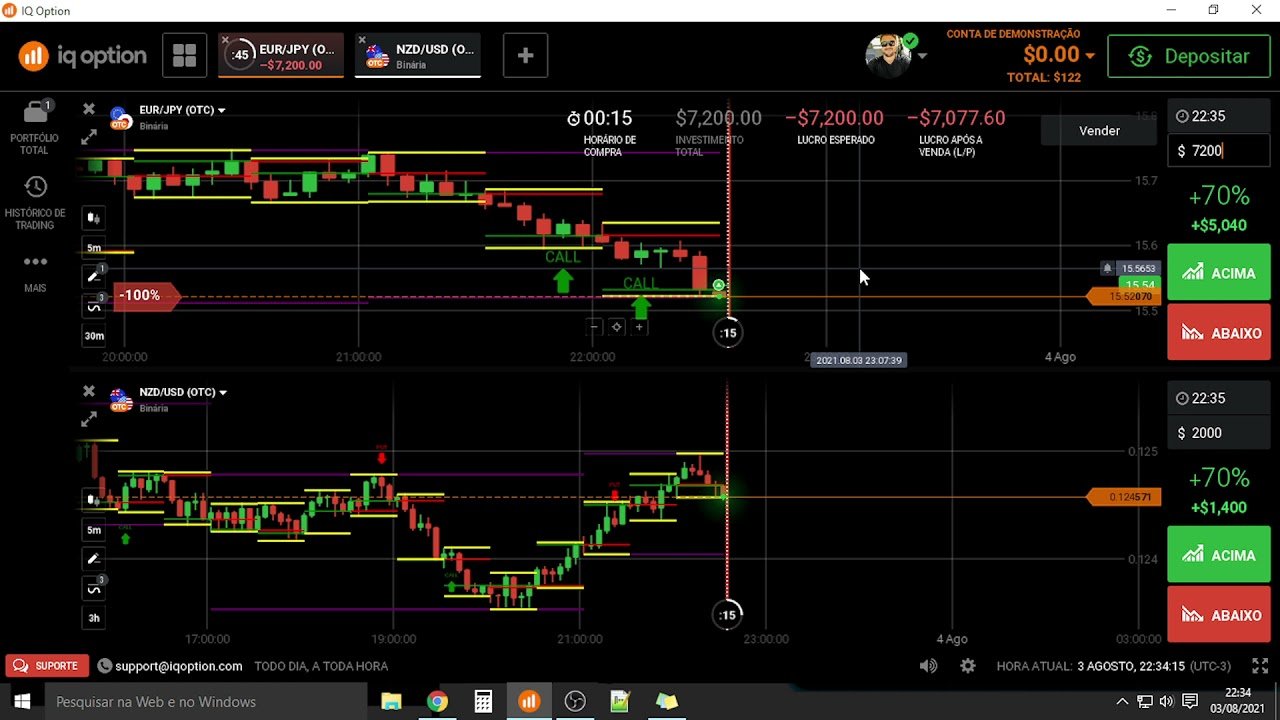Close the EUR/JPY asset tab
Image resolution: width=1280 pixels, height=720 pixels.
pos(226,40)
